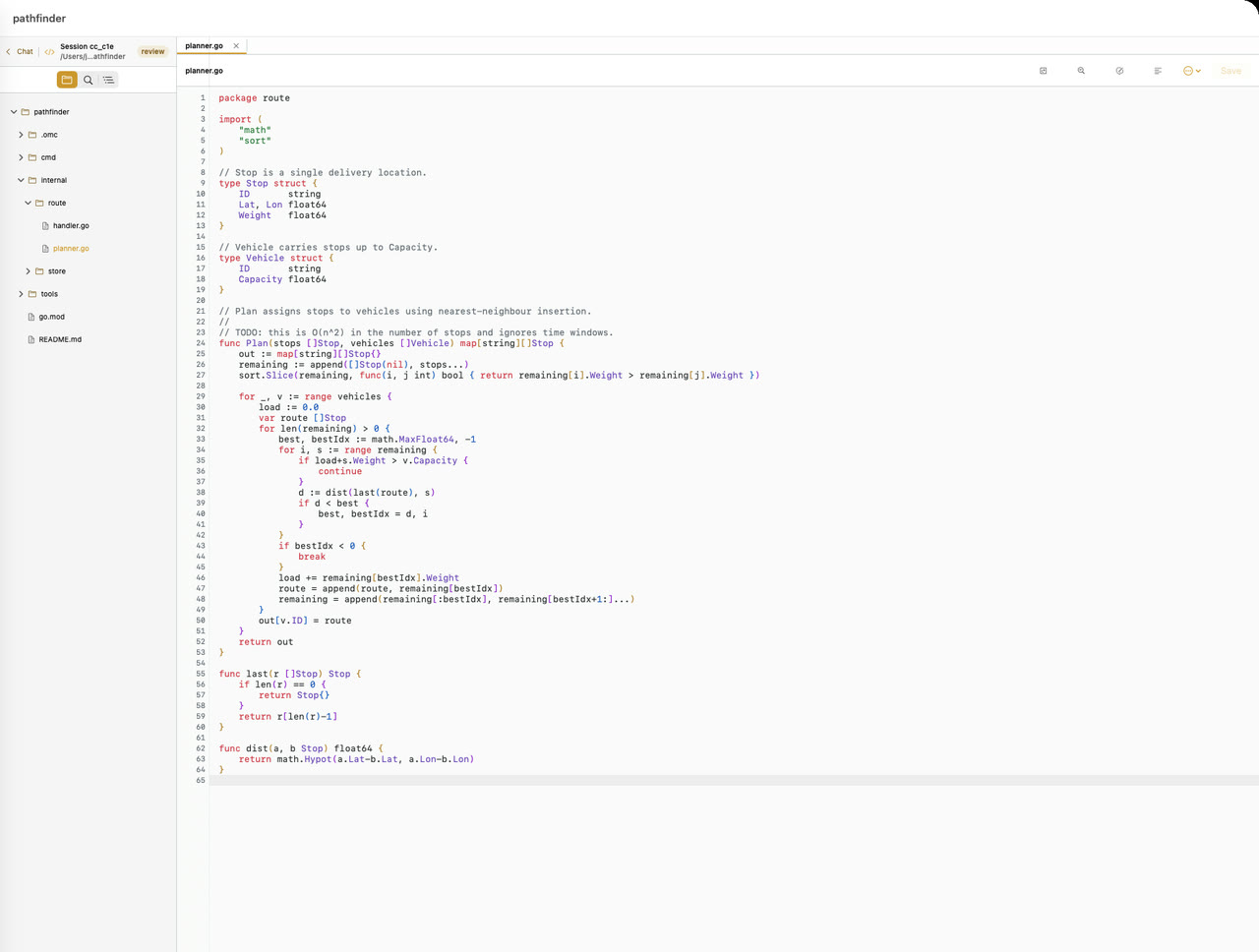The height and width of the screenshot is (952, 1259).
Task: Click the handler.go file icon
Action: pyautogui.click(x=45, y=225)
